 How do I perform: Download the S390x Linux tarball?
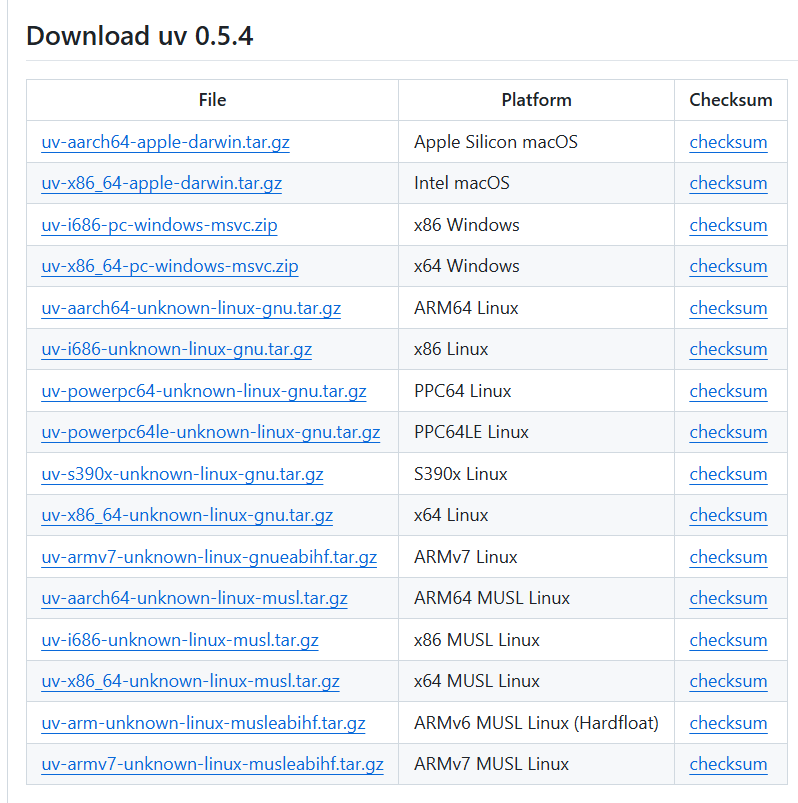(181, 474)
